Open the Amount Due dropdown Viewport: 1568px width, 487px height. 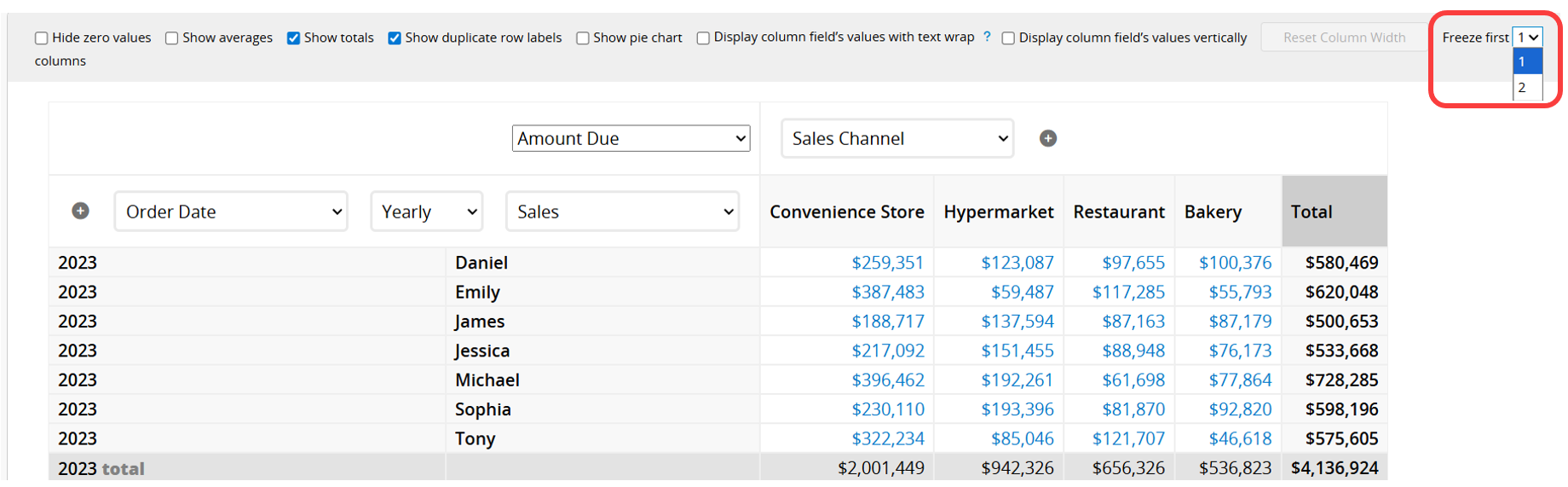tap(631, 138)
